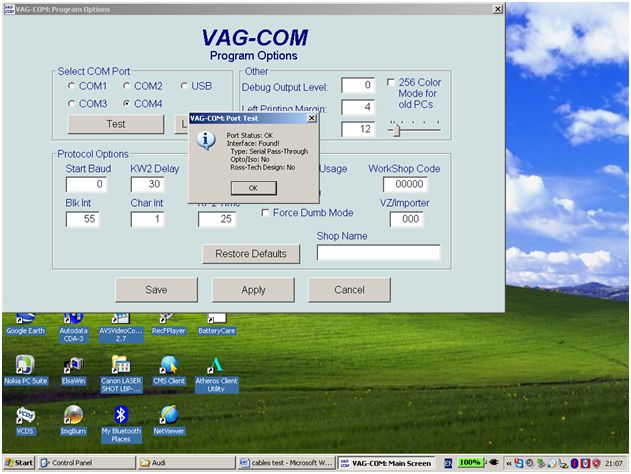Click the Left Printing Margin field

tap(358, 107)
